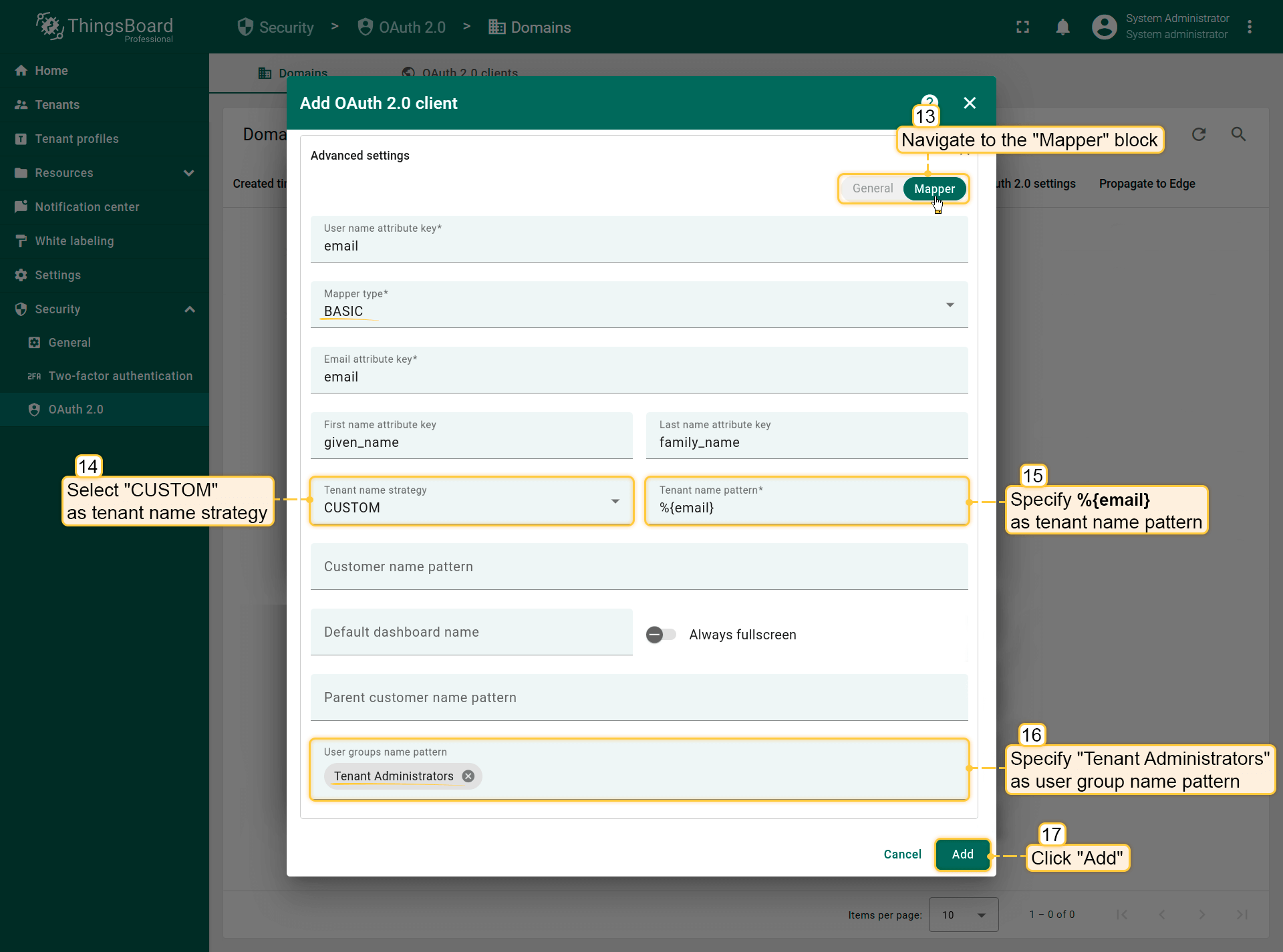The width and height of the screenshot is (1283, 952).
Task: Click the Cancel button
Action: pyautogui.click(x=902, y=854)
